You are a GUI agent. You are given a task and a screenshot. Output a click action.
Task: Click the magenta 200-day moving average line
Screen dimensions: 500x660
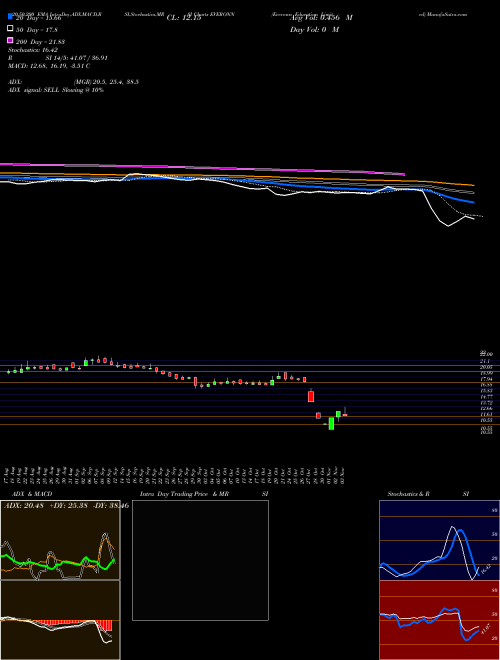tap(202, 168)
